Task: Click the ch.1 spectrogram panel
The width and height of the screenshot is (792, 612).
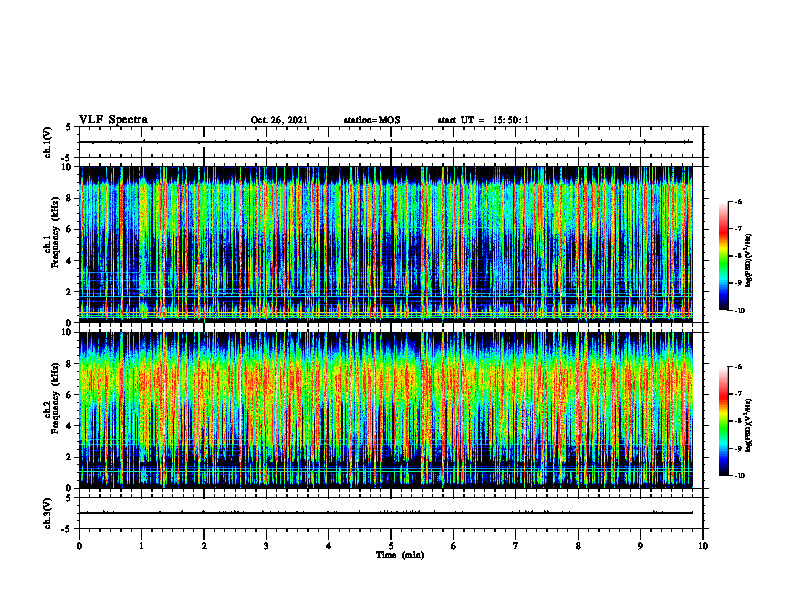Action: [x=386, y=244]
